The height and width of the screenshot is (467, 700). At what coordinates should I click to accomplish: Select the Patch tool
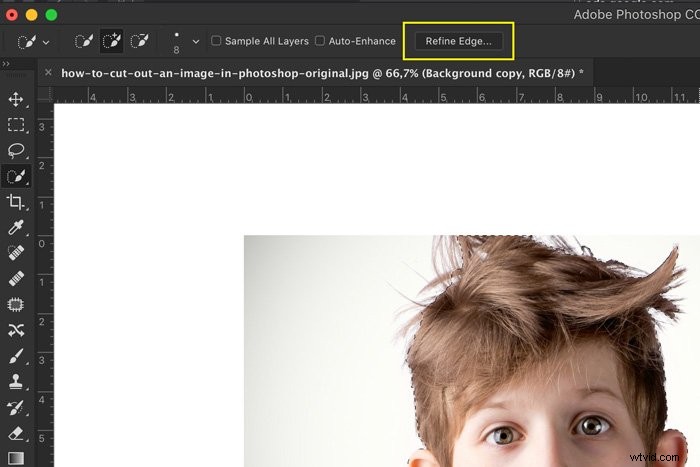click(x=16, y=304)
